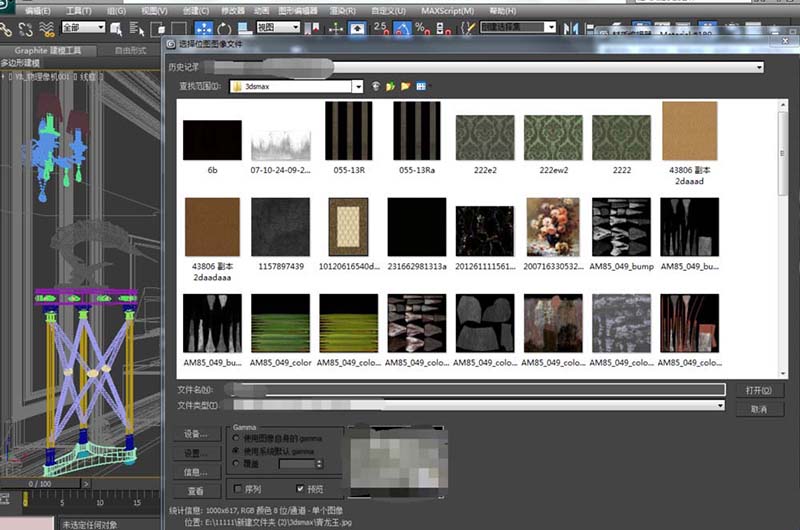800x530 pixels.
Task: Click the time slider showing 0 / 100
Action: [40, 484]
